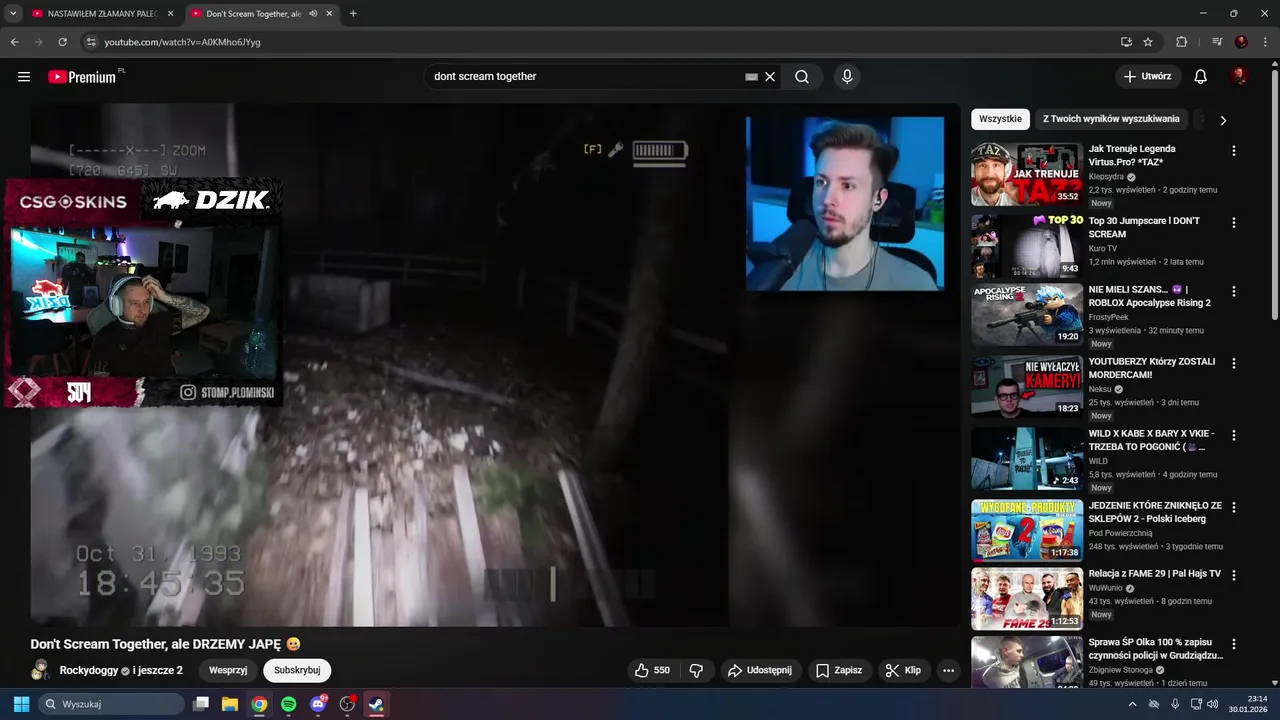Click Klip to create a clip
The image size is (1280, 720).
(x=903, y=670)
